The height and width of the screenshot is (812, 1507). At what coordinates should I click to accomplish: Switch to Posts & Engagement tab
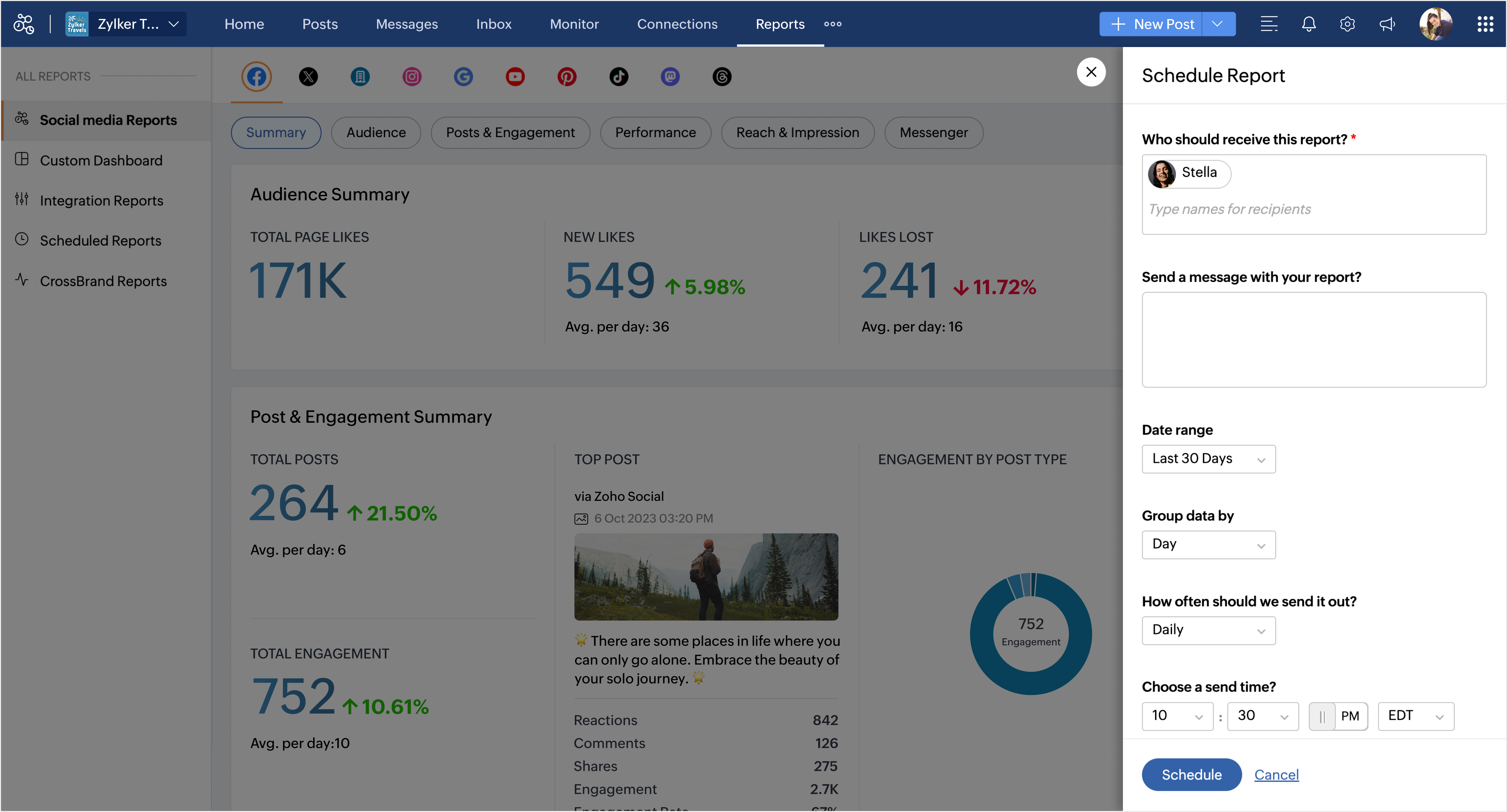click(510, 133)
